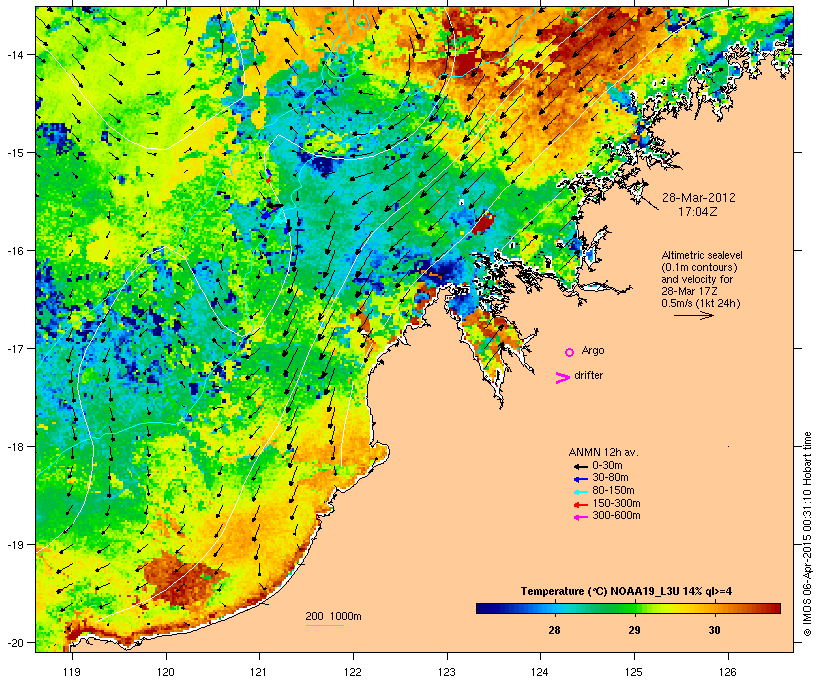Click the longitude axis label 122

point(353,672)
